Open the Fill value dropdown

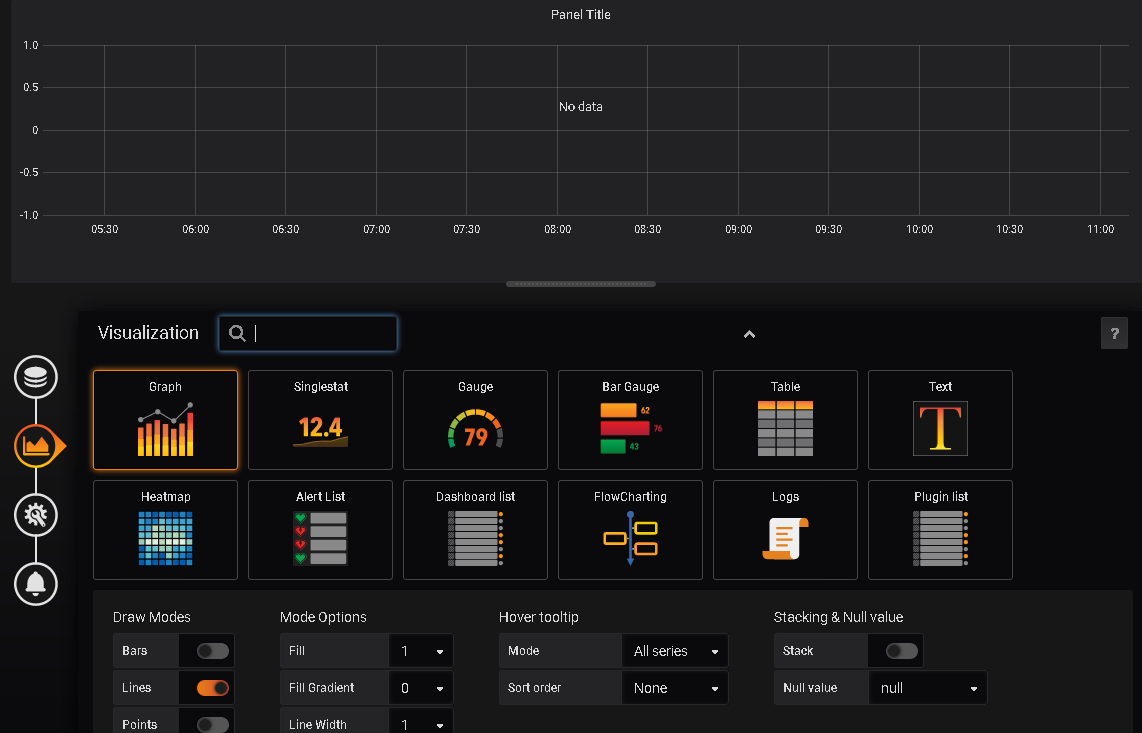point(421,651)
